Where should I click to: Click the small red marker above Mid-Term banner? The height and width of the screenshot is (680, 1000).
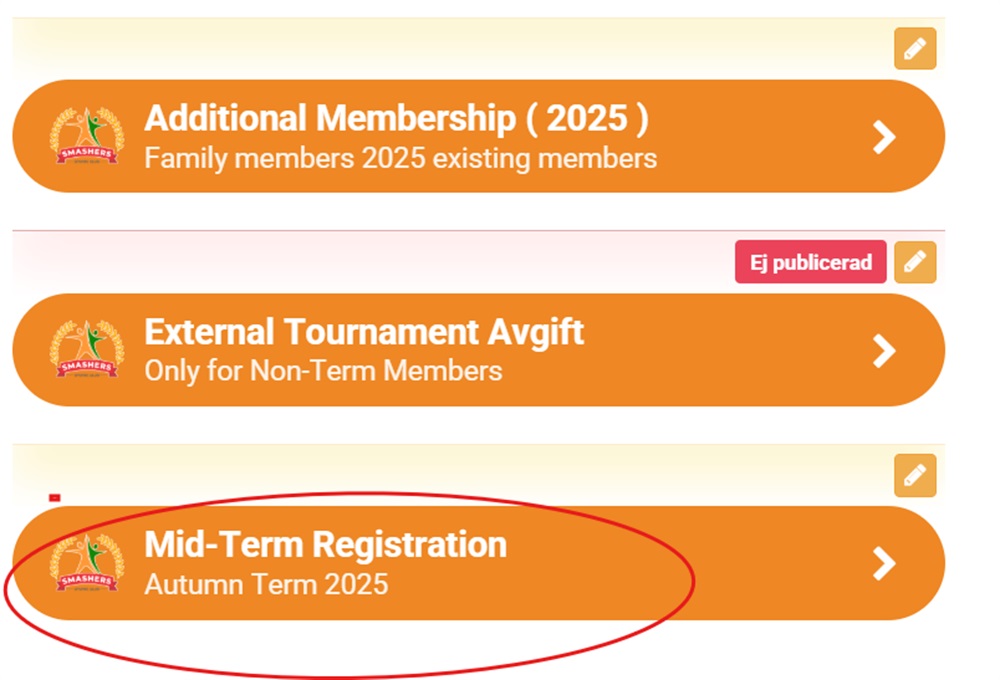click(x=55, y=497)
